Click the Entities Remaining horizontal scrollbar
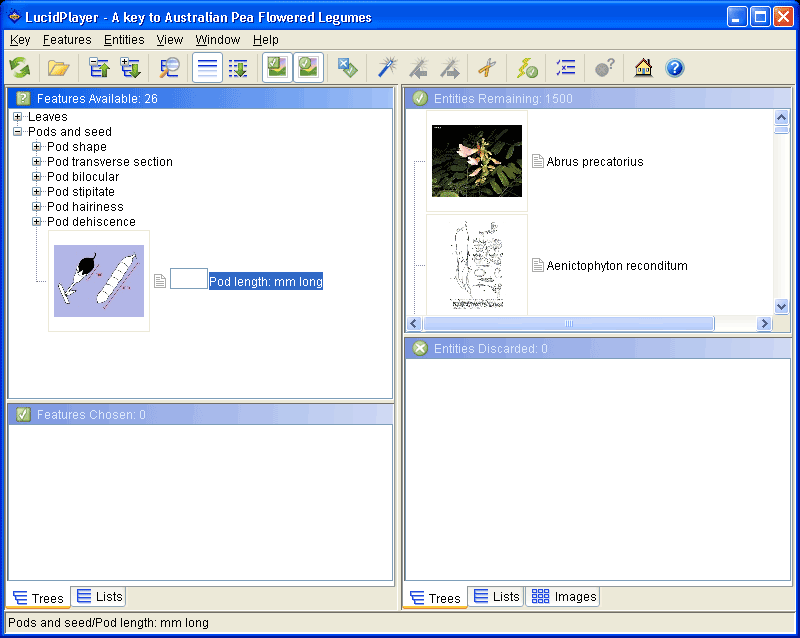The width and height of the screenshot is (800, 638). 568,324
